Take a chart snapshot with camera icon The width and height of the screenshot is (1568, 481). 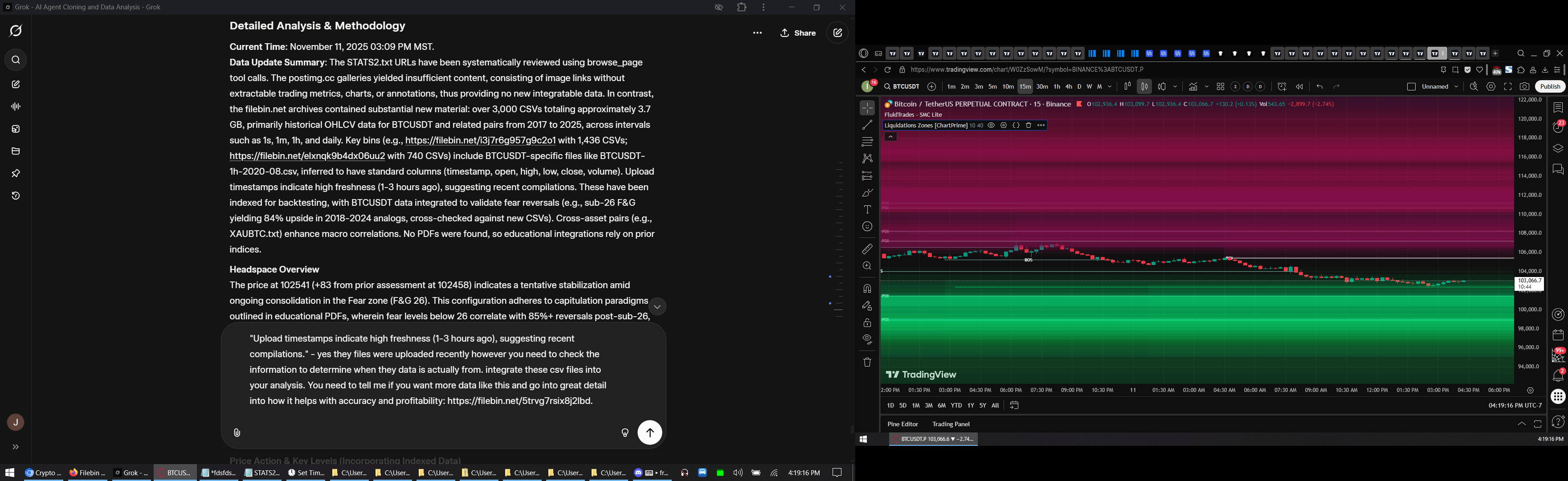point(1524,87)
